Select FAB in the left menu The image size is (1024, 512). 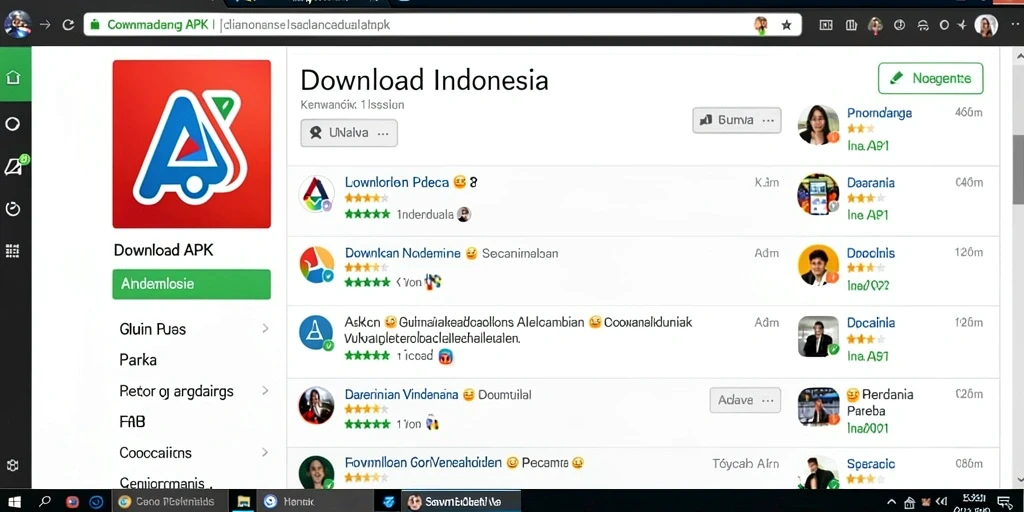pos(132,422)
